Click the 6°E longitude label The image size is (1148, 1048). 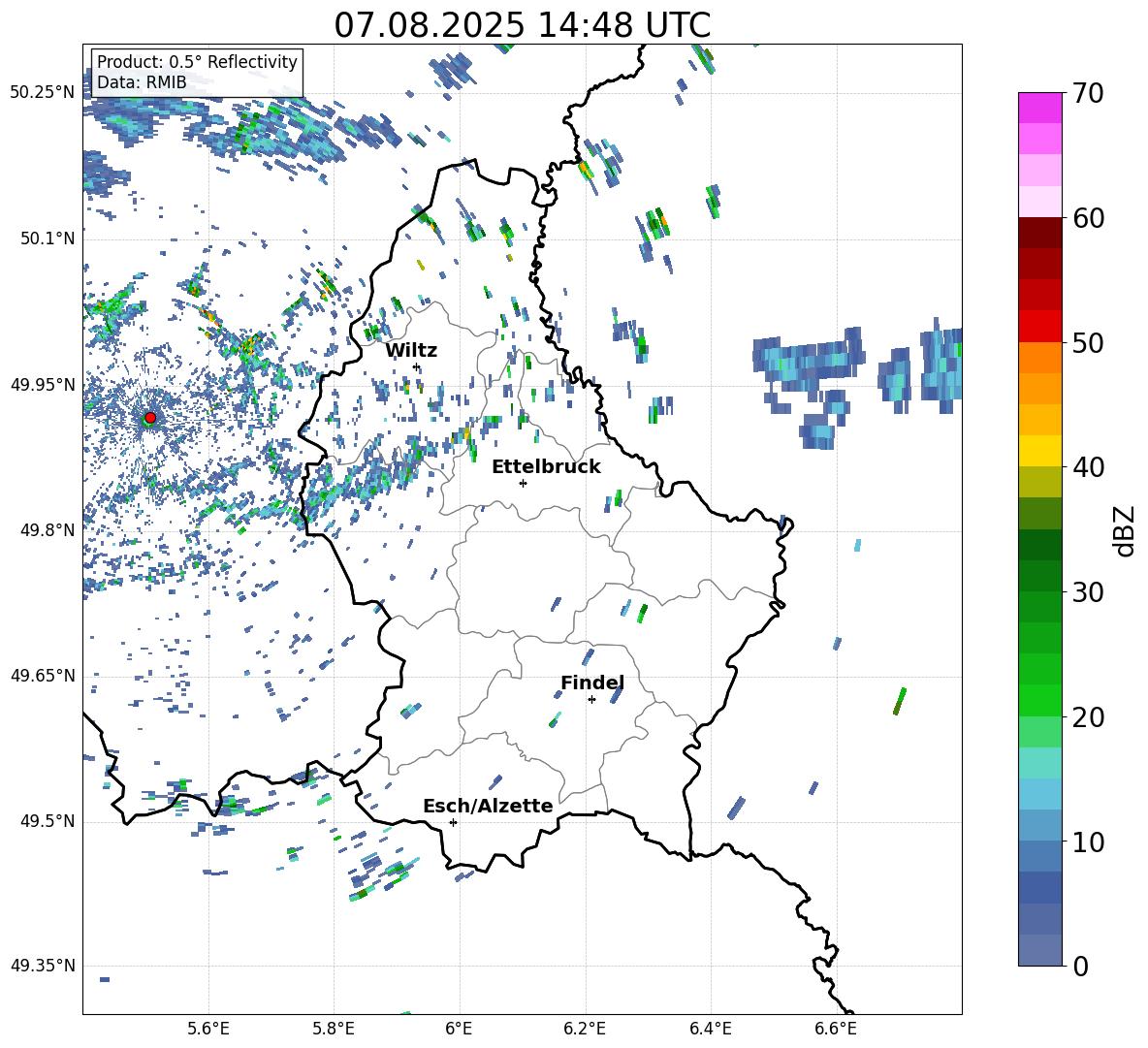(x=459, y=1029)
